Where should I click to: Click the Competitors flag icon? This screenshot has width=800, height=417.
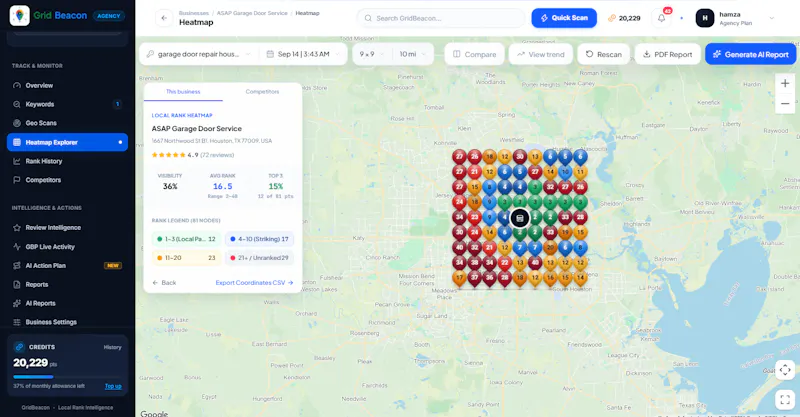tap(17, 180)
